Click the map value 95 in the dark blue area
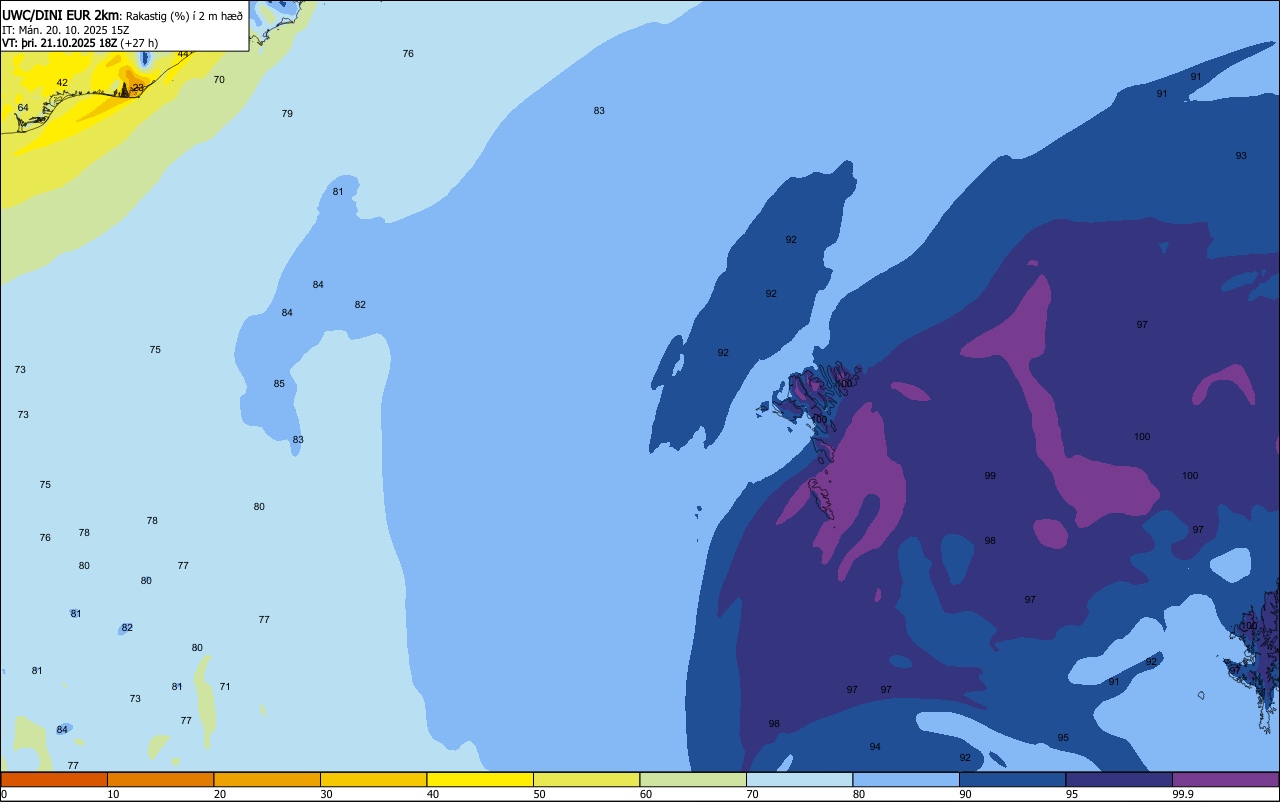The image size is (1280, 802). [1063, 738]
